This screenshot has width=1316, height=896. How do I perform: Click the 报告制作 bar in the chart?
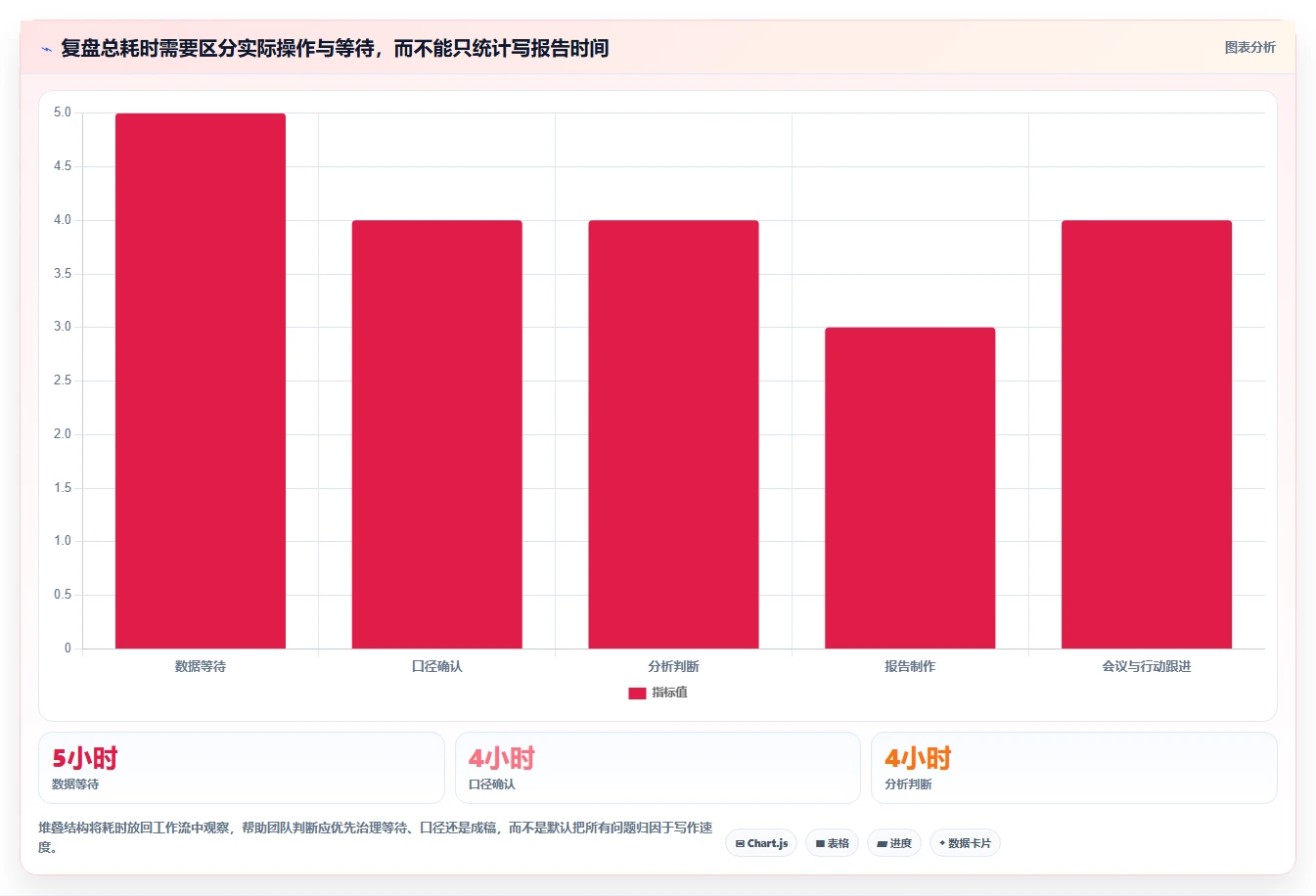[x=910, y=488]
